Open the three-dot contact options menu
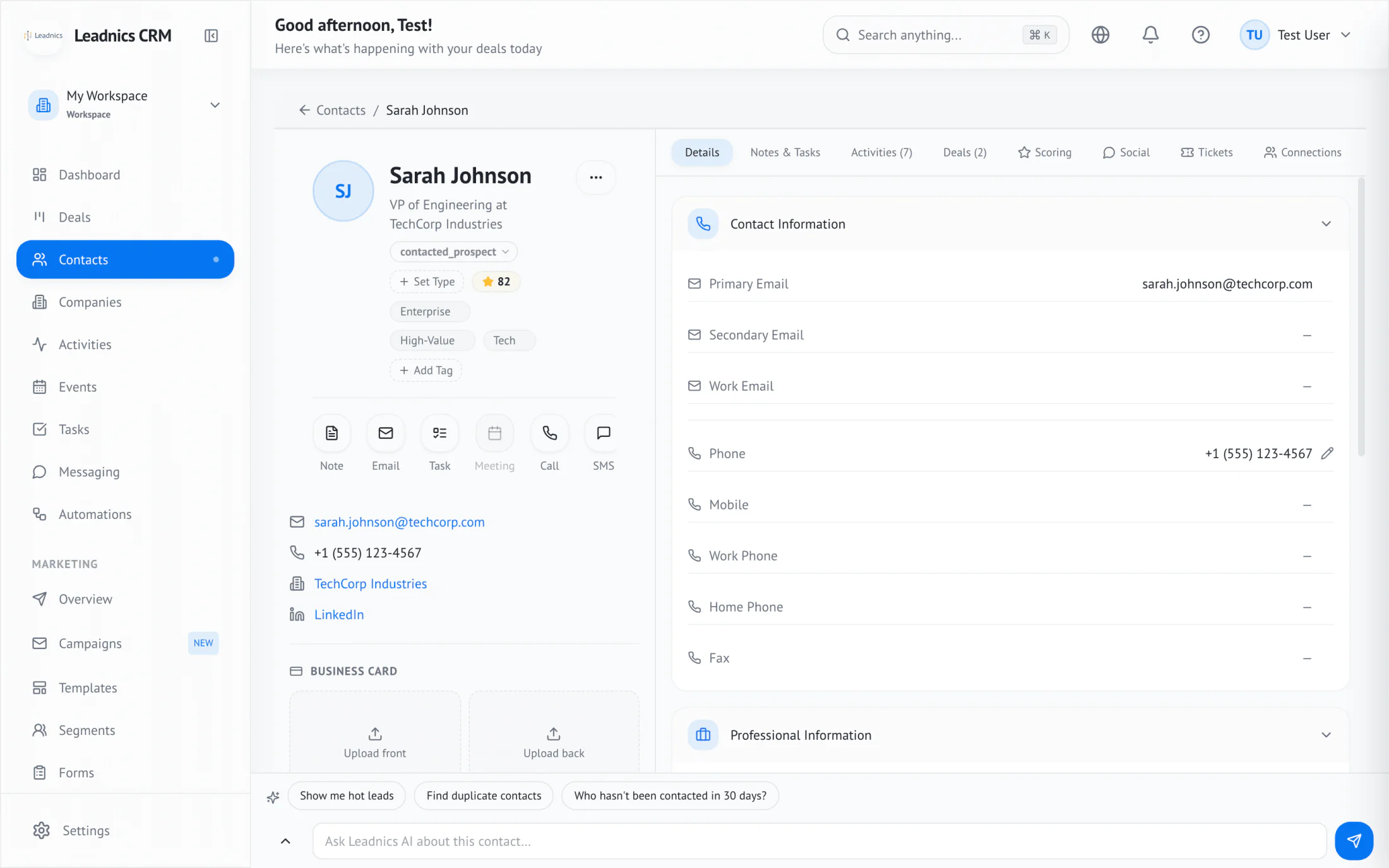 click(595, 177)
